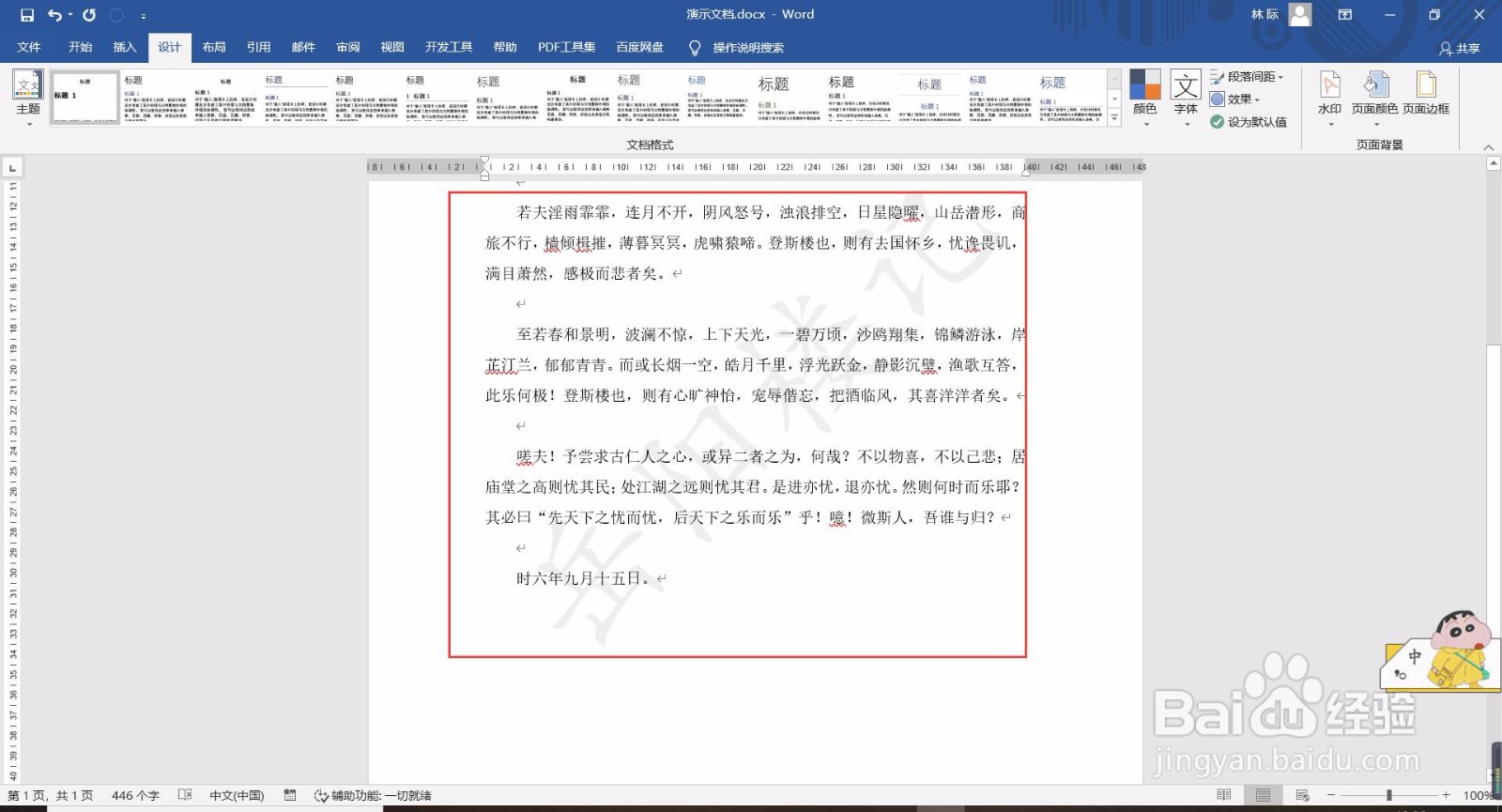
Task: Type in the 操作说明搜索 search box
Action: 748,48
